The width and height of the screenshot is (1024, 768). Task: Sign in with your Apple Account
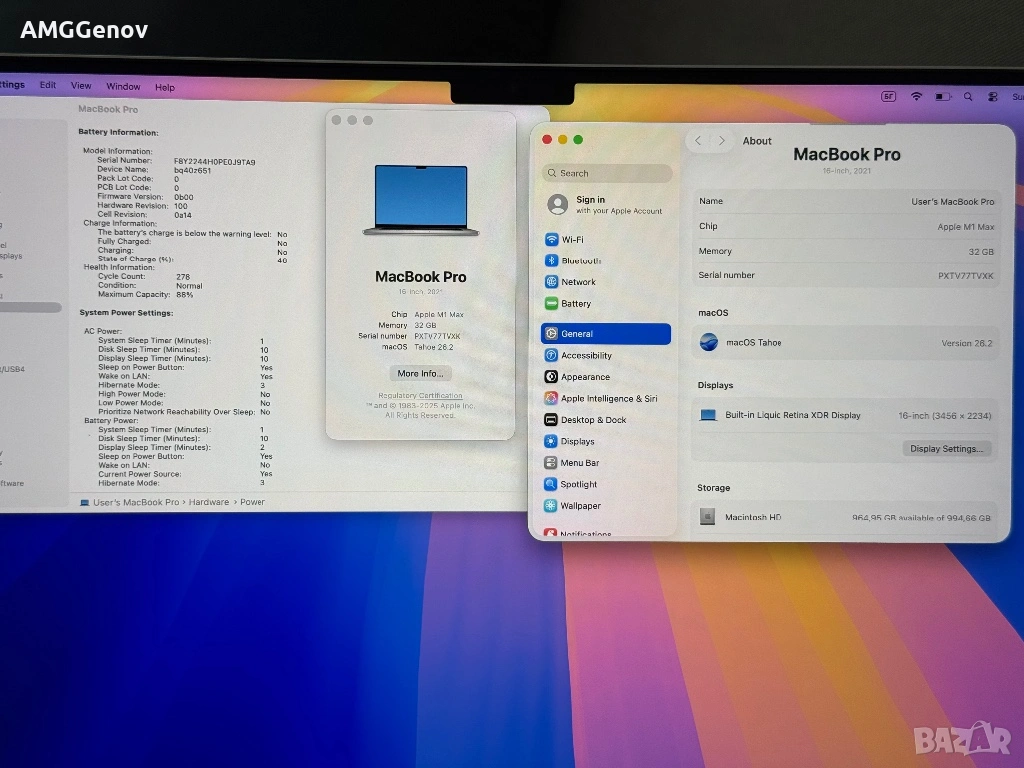606,205
